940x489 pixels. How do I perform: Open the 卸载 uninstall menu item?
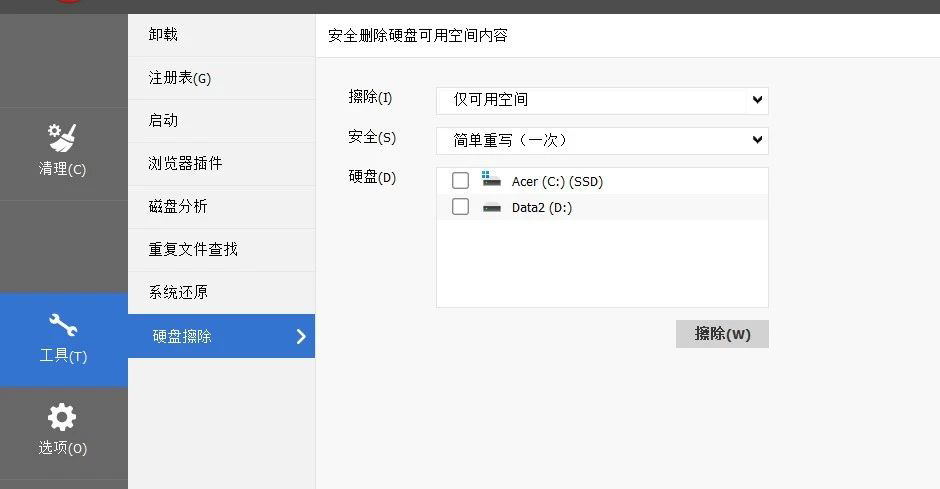point(221,35)
